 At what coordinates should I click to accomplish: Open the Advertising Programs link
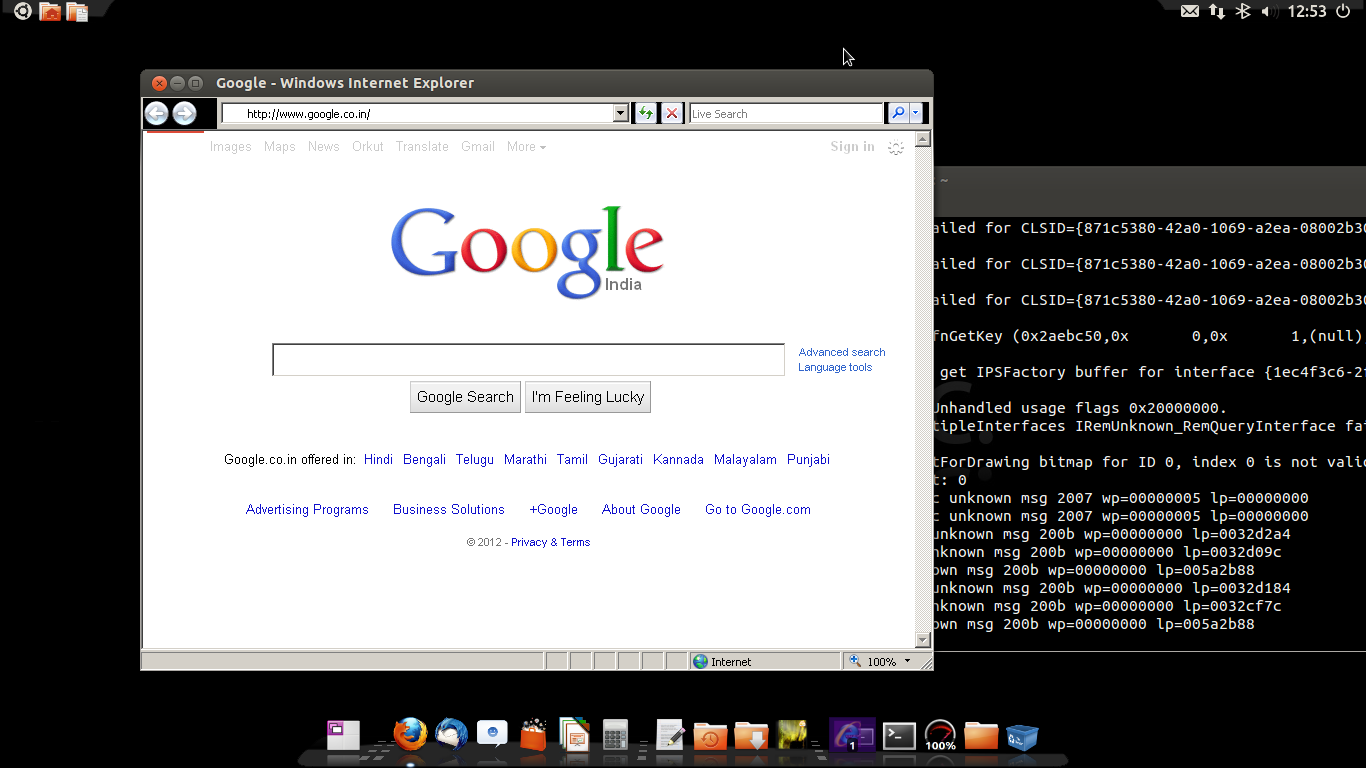click(307, 510)
